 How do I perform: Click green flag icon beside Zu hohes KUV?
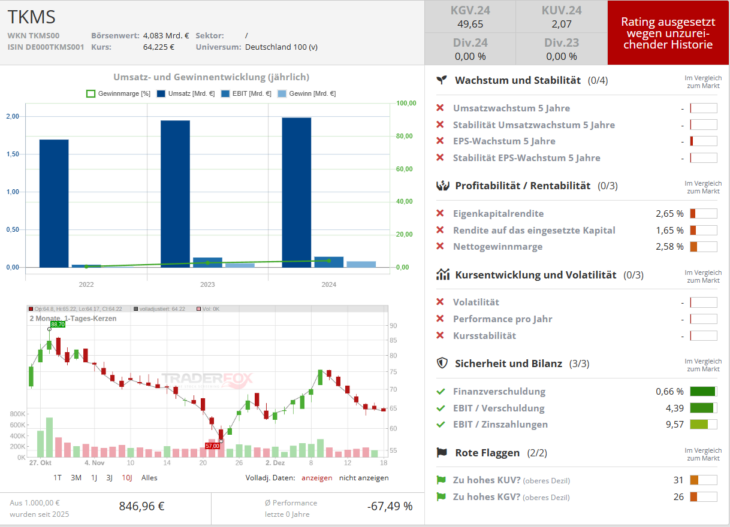(x=441, y=480)
